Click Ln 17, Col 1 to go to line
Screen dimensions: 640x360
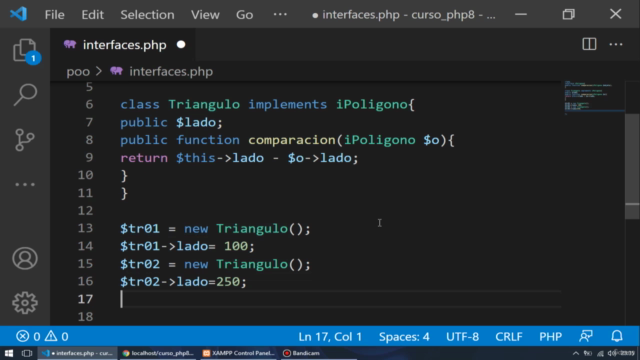pyautogui.click(x=330, y=336)
